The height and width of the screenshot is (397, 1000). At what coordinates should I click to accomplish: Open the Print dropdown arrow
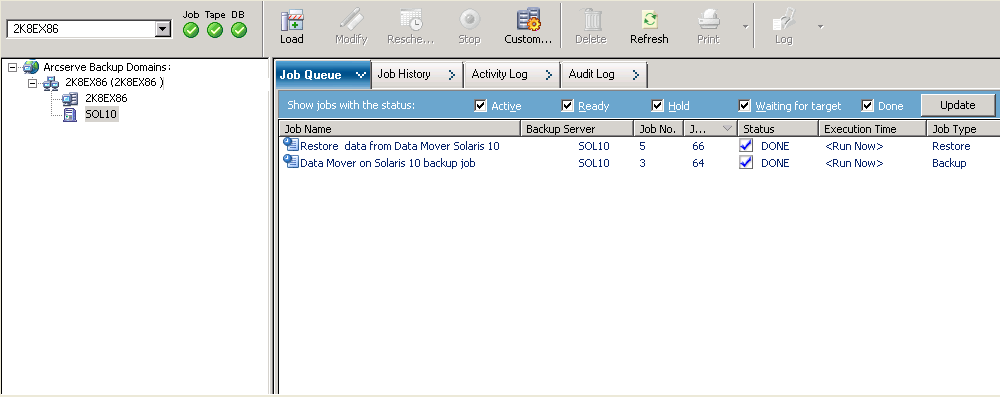[x=746, y=27]
